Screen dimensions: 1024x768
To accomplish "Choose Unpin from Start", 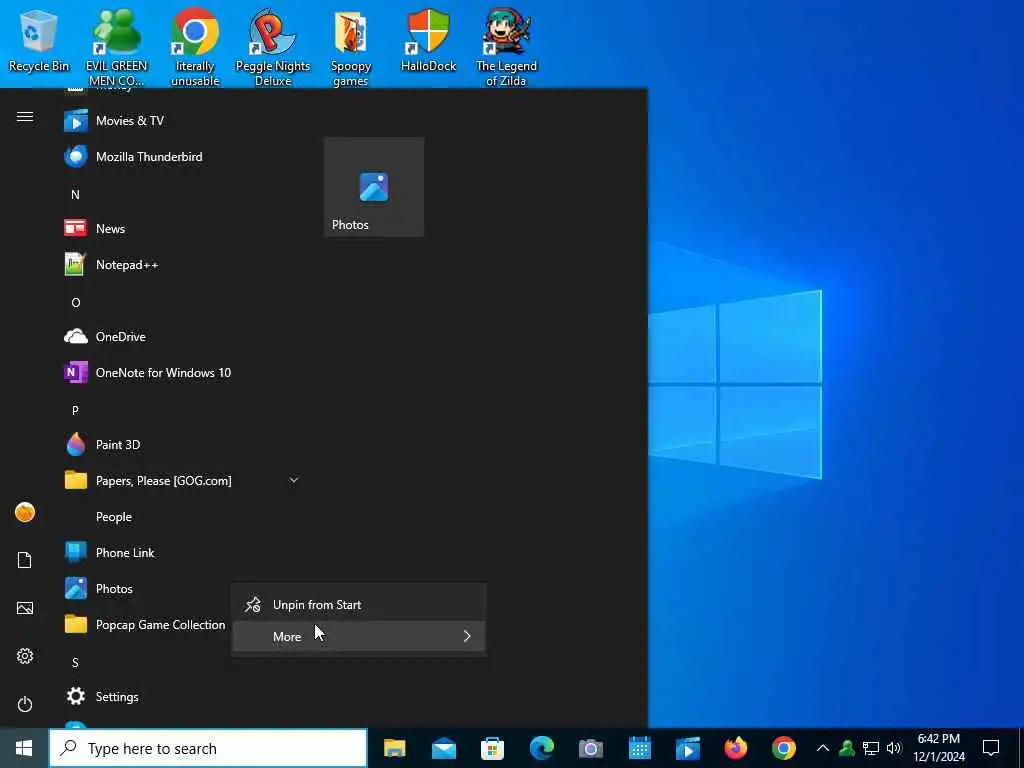I will pyautogui.click(x=359, y=605).
